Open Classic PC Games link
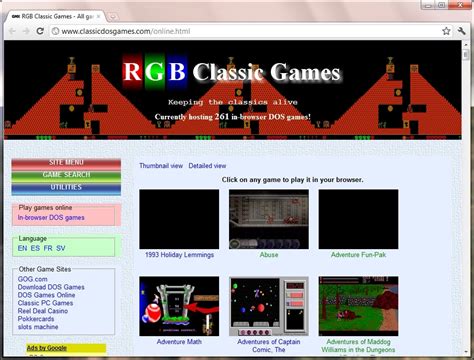 (x=45, y=303)
